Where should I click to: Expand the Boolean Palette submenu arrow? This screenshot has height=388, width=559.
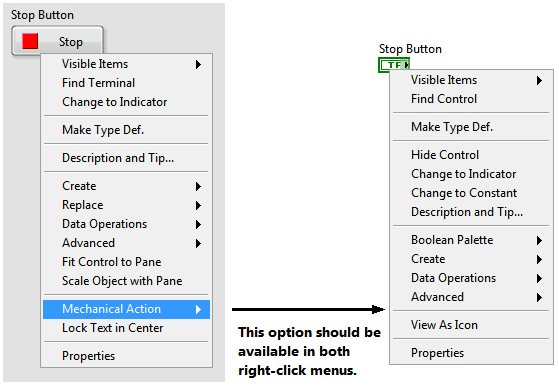pos(539,240)
